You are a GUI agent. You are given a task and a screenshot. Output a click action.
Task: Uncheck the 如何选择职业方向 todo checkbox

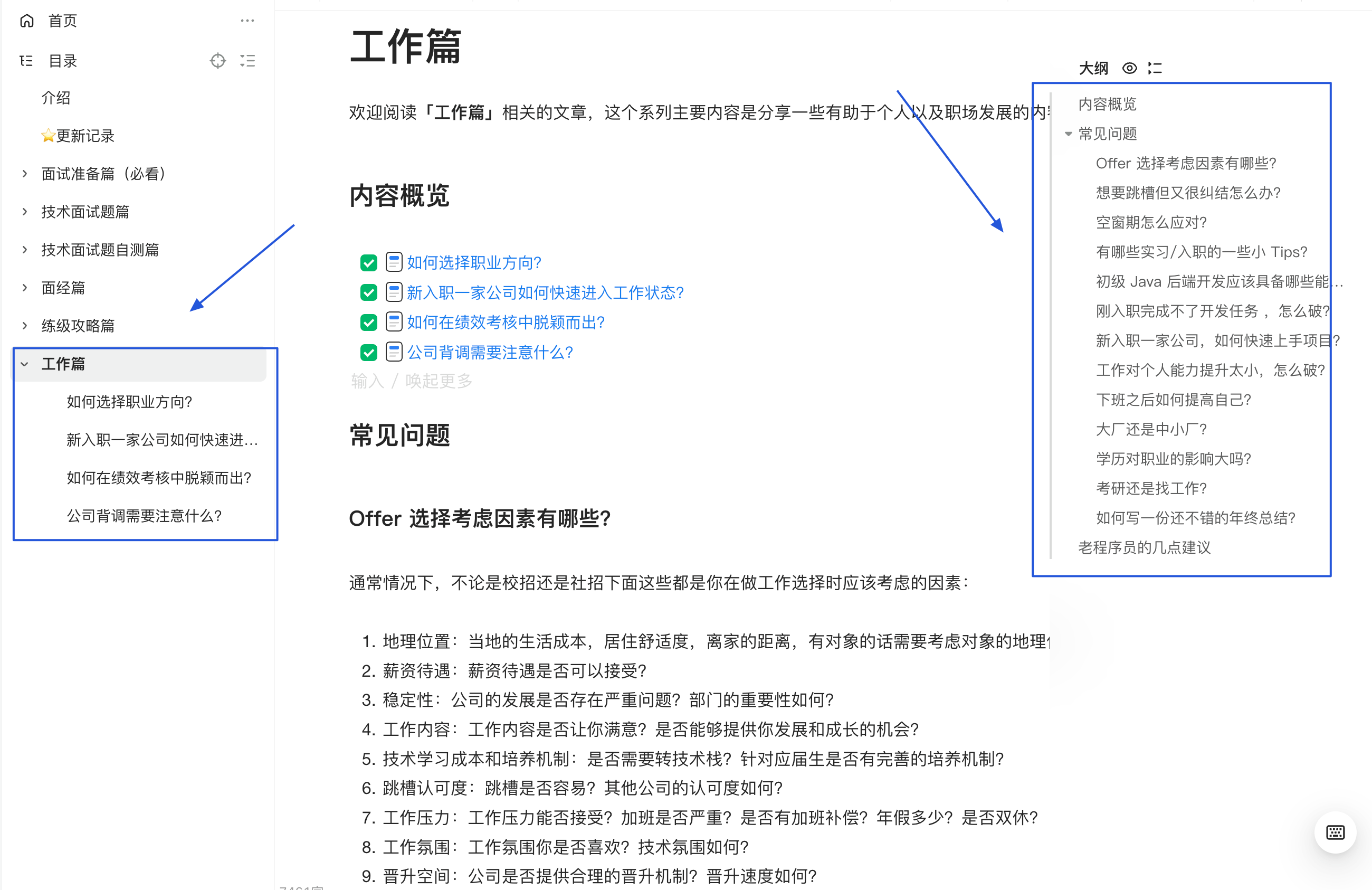(368, 262)
